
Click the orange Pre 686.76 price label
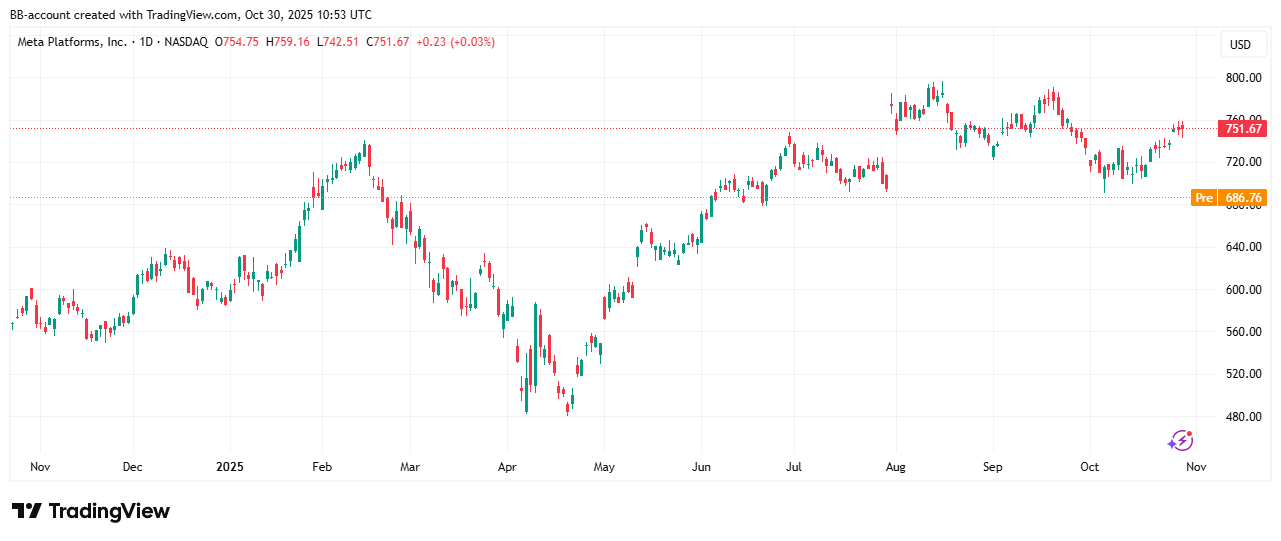[1230, 198]
